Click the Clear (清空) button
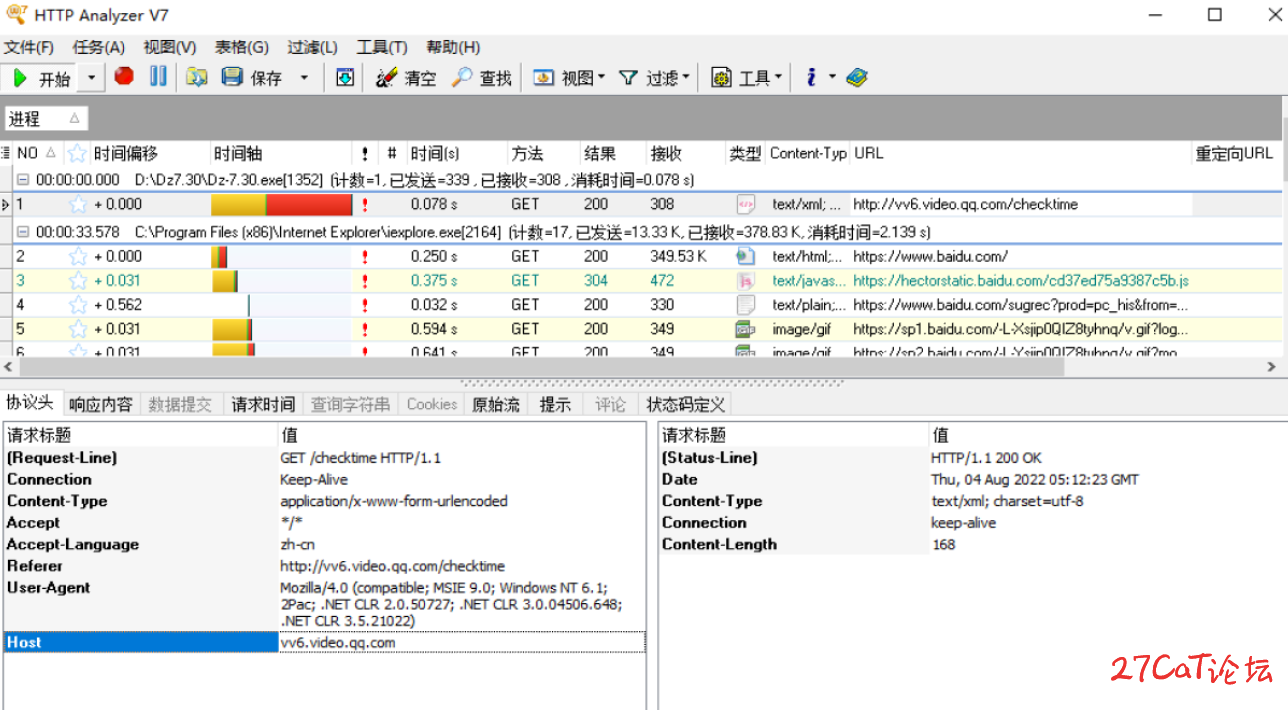Viewport: 1288px width, 710px height. click(x=405, y=78)
